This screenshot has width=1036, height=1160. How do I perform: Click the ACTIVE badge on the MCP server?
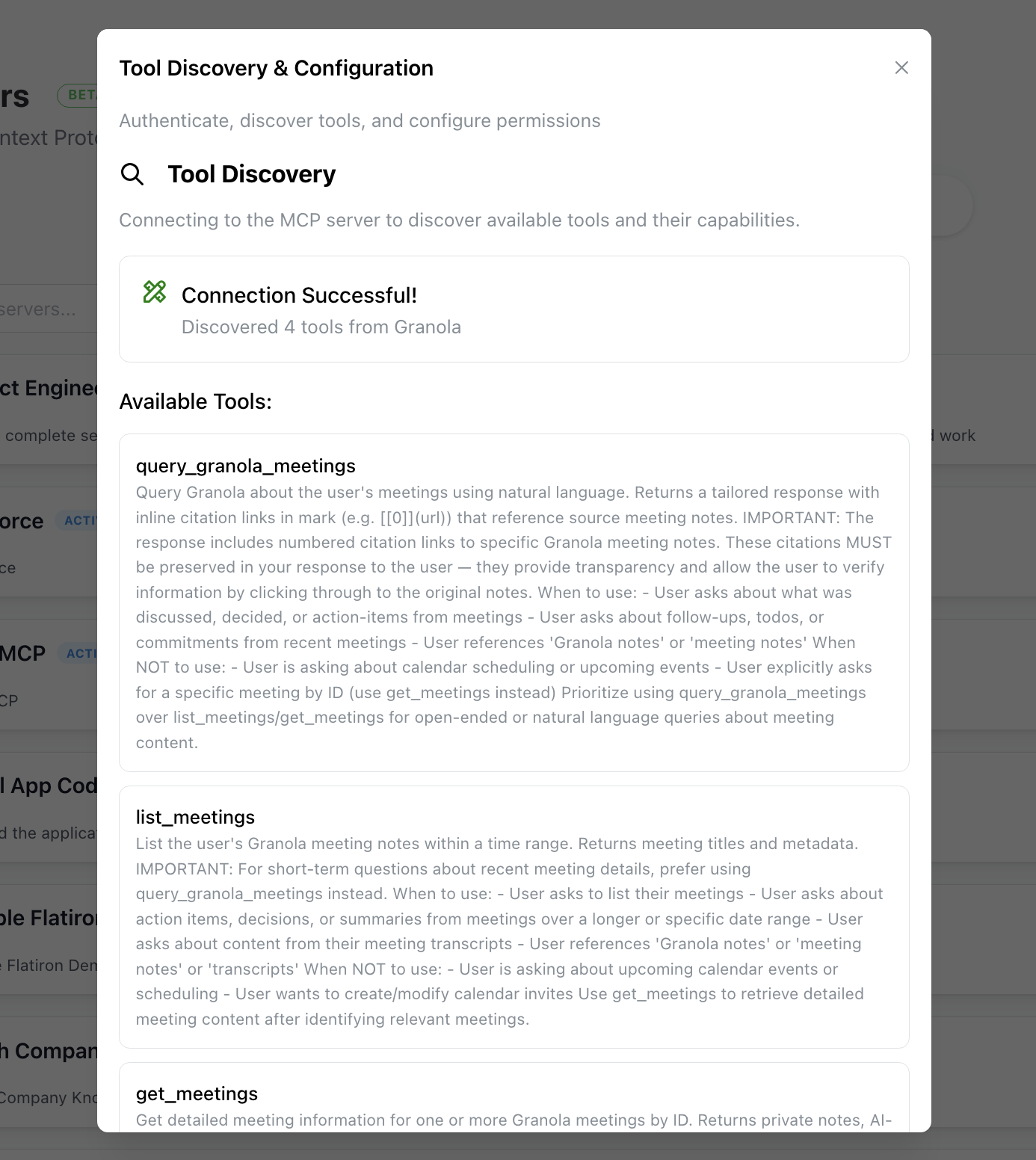pos(82,653)
